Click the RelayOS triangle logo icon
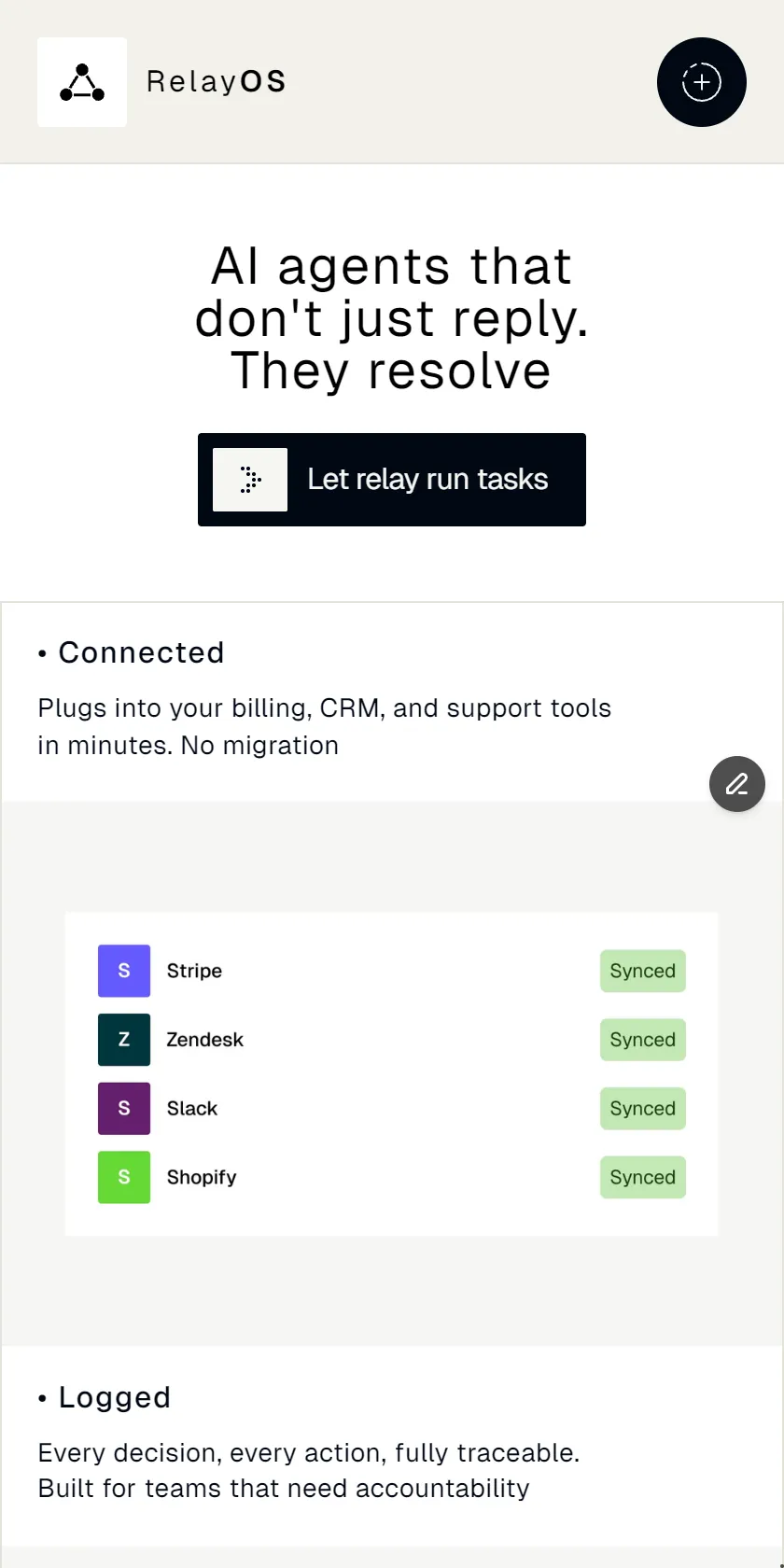Image resolution: width=784 pixels, height=1568 pixels. point(82,82)
